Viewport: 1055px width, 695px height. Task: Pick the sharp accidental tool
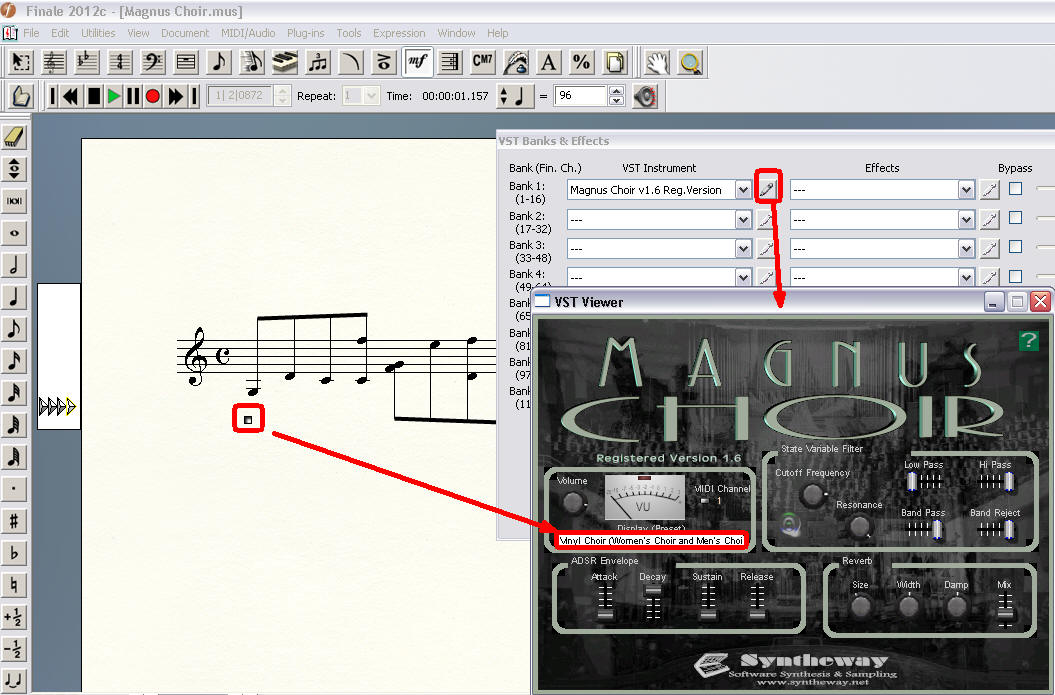[x=14, y=521]
